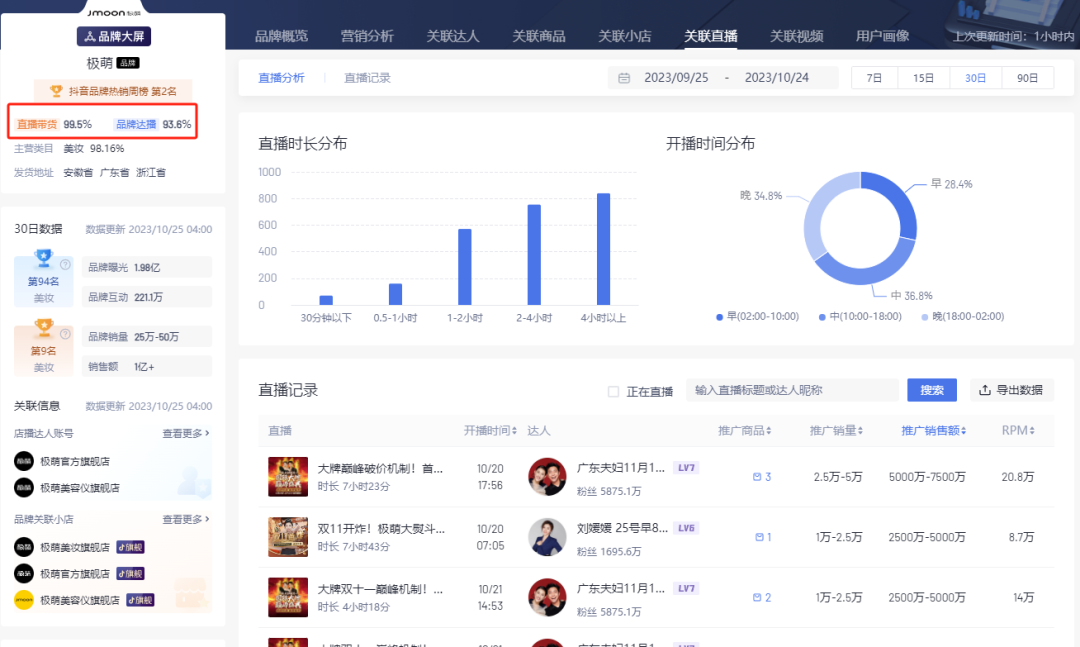Toggle 早(02:00-10:00) legend item
1080x647 pixels.
(x=757, y=316)
